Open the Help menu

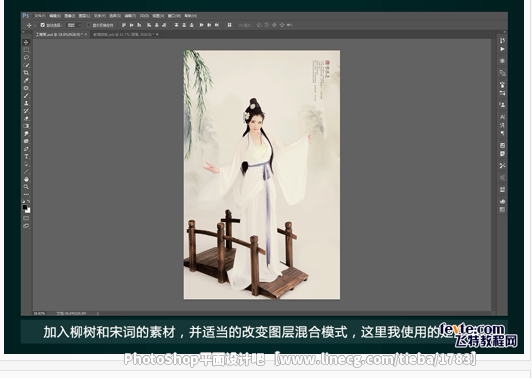point(191,16)
